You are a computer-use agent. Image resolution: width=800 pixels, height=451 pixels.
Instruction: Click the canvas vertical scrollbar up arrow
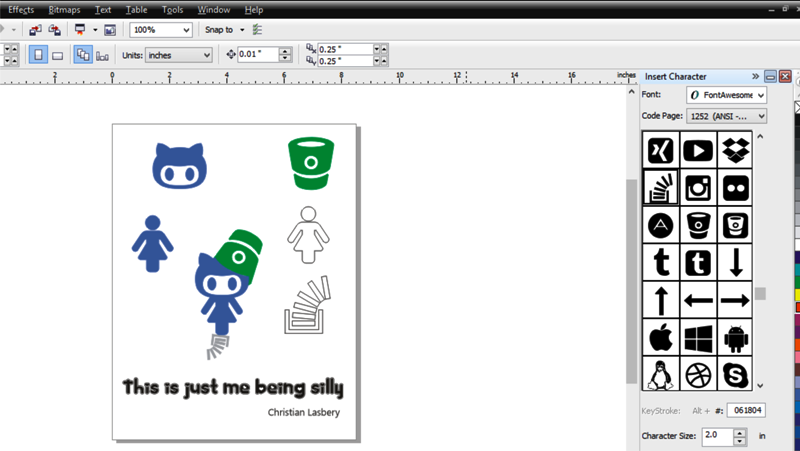pos(632,92)
